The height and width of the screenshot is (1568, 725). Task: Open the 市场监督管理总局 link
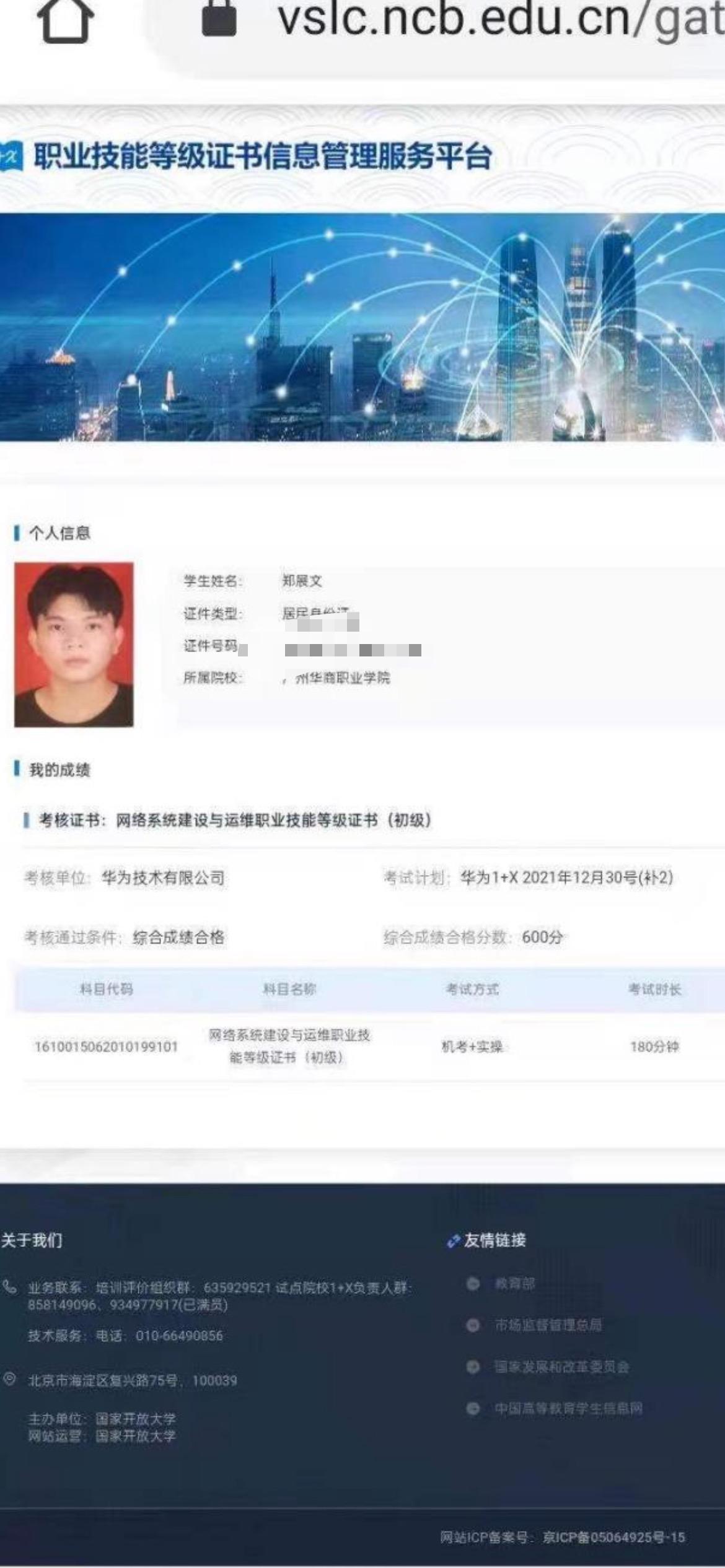(548, 1325)
